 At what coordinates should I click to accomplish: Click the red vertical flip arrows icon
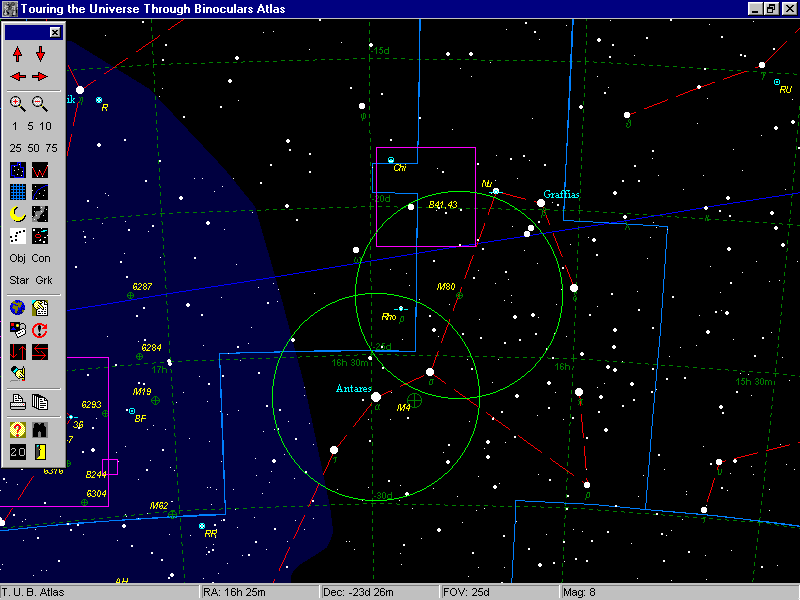pos(18,352)
